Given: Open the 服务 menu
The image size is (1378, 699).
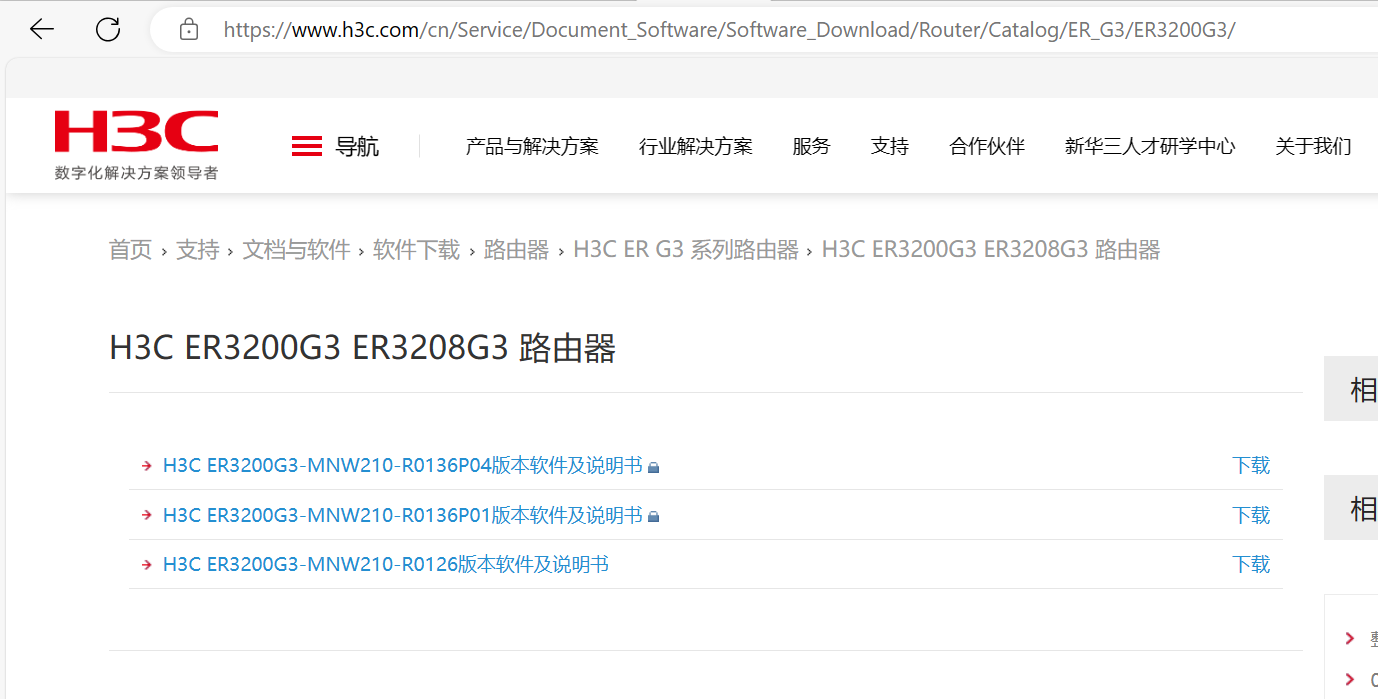Looking at the screenshot, I should pos(811,147).
